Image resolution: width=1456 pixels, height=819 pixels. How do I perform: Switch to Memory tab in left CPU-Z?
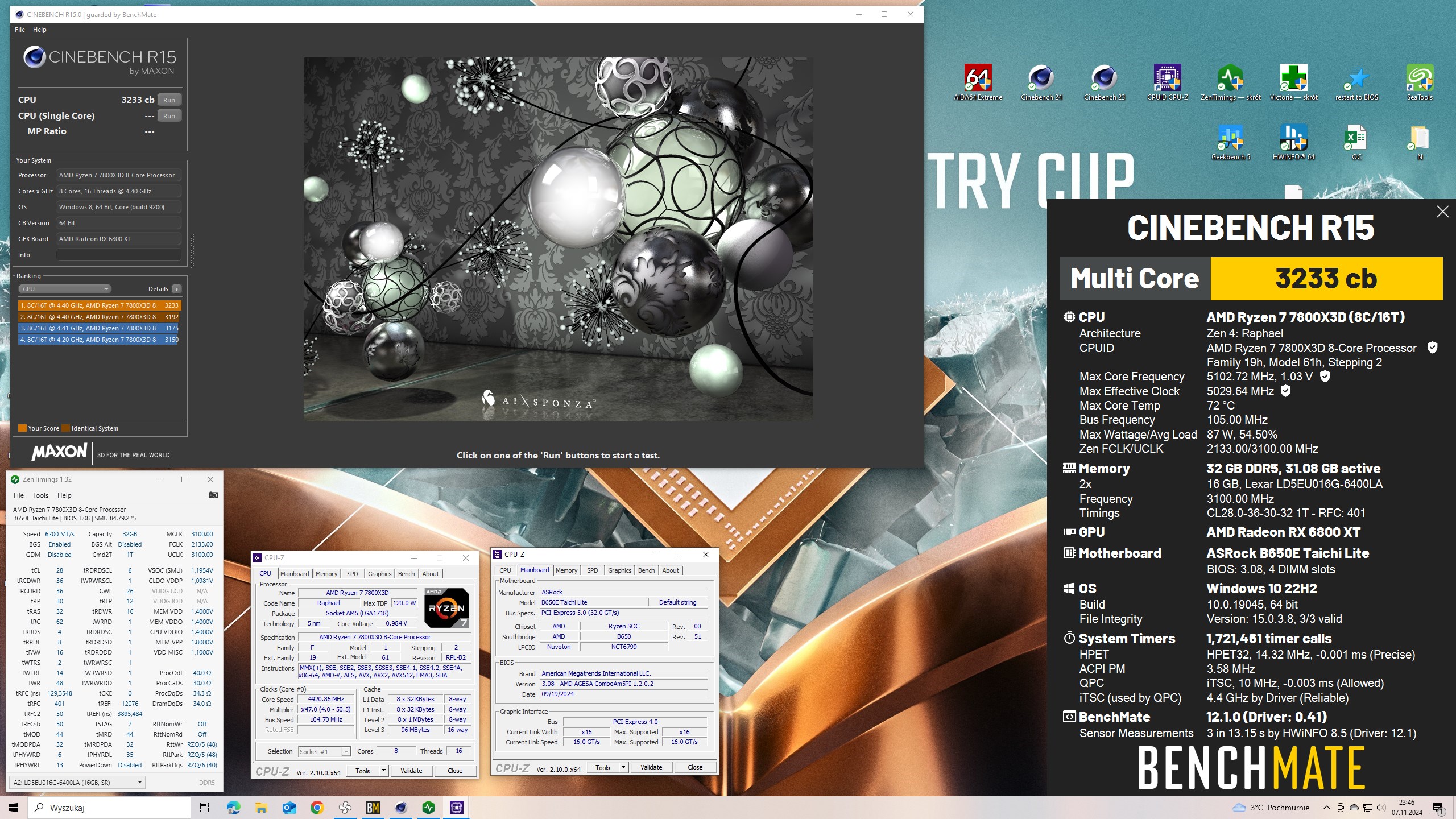pyautogui.click(x=326, y=574)
